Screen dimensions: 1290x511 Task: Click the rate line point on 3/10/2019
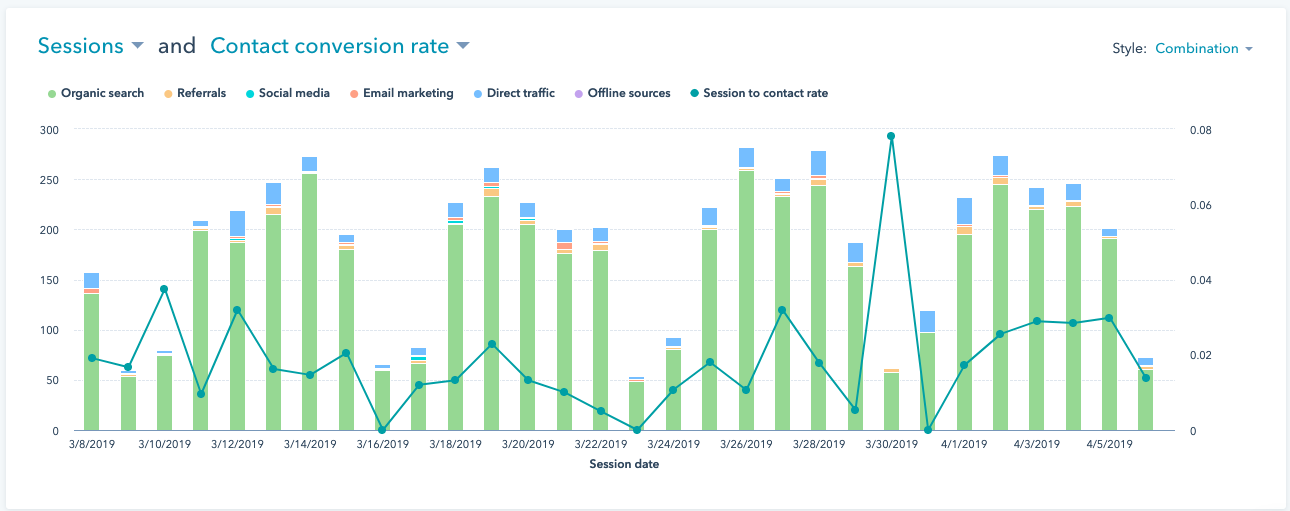[164, 289]
